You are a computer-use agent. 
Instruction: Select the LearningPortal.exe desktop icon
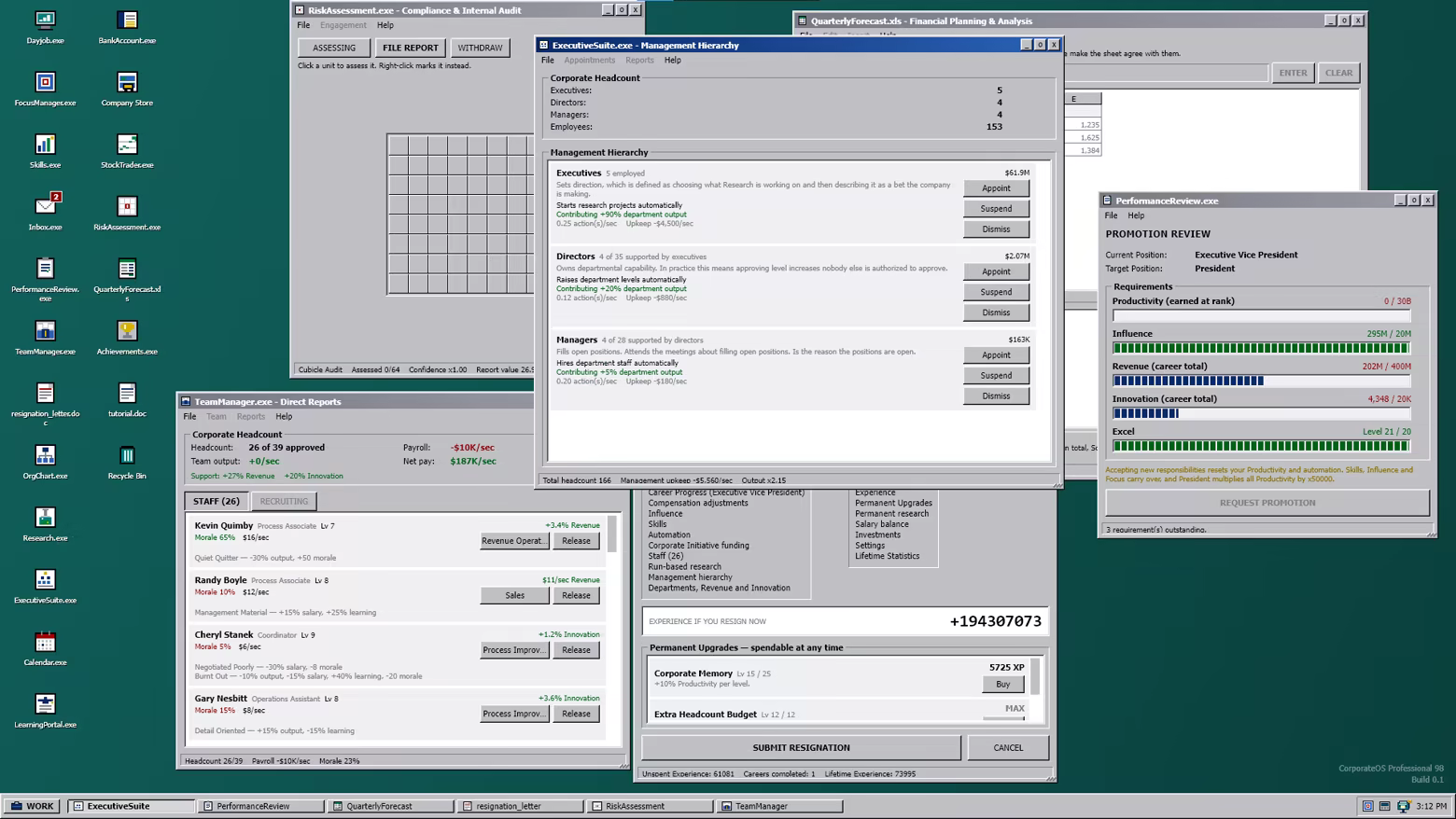pyautogui.click(x=45, y=711)
